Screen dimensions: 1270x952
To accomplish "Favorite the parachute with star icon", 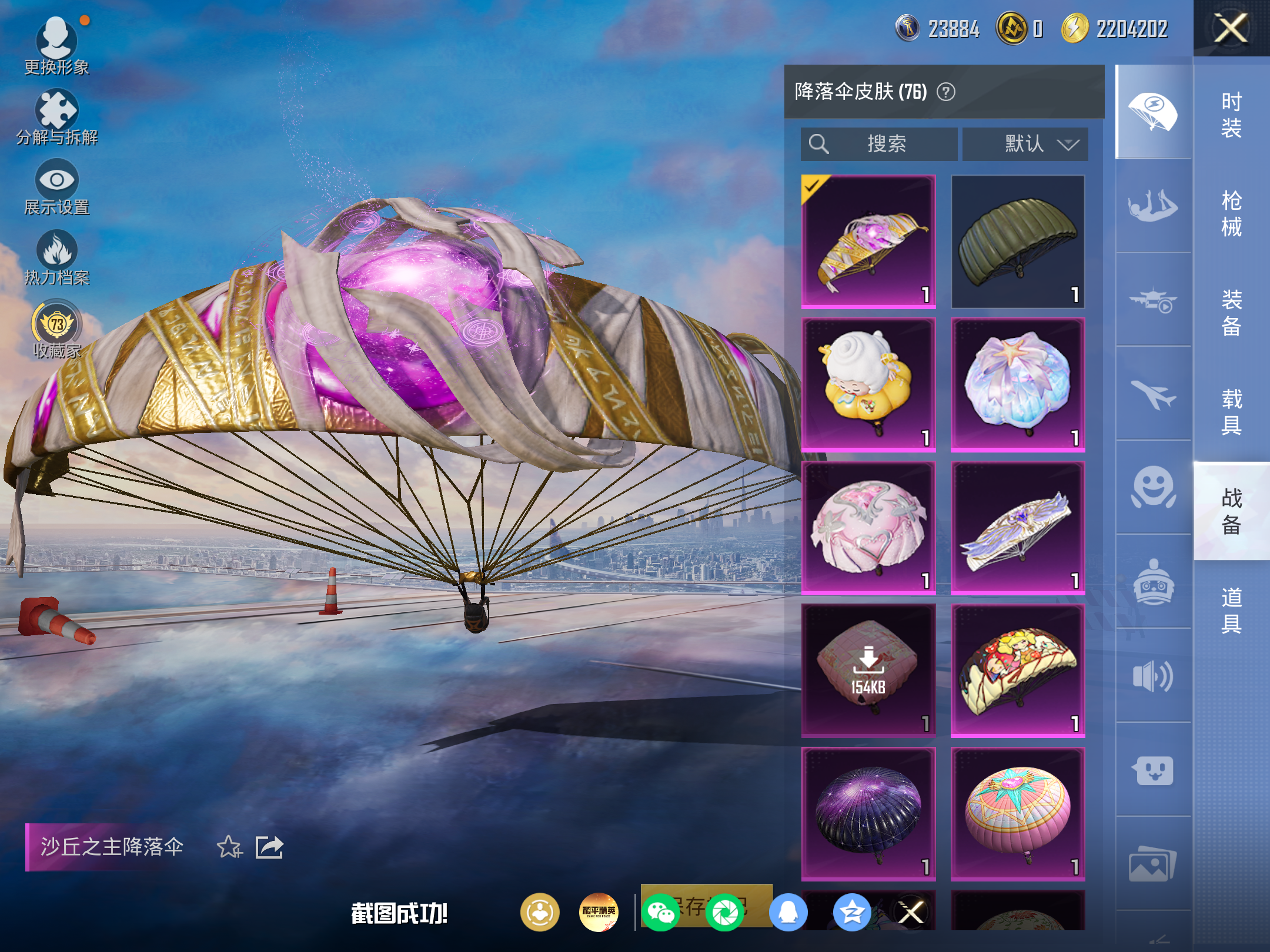I will point(229,847).
